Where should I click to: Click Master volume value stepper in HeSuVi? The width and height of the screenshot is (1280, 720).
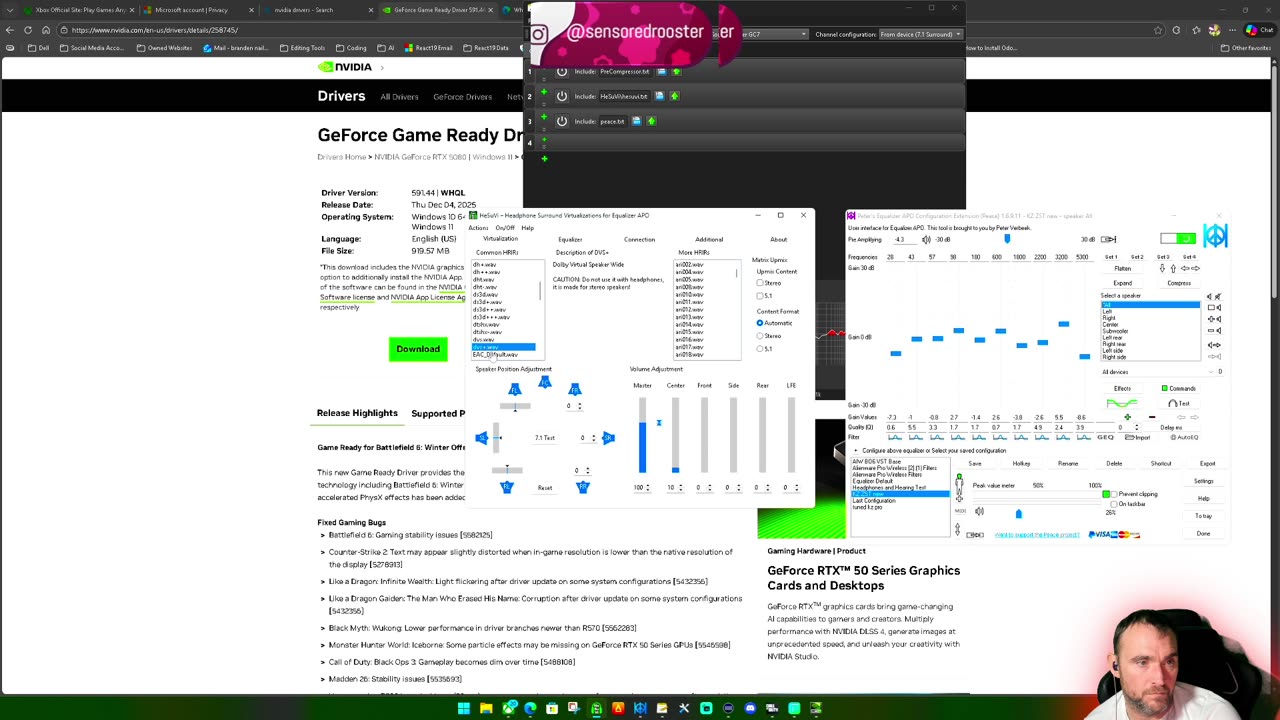(x=648, y=488)
